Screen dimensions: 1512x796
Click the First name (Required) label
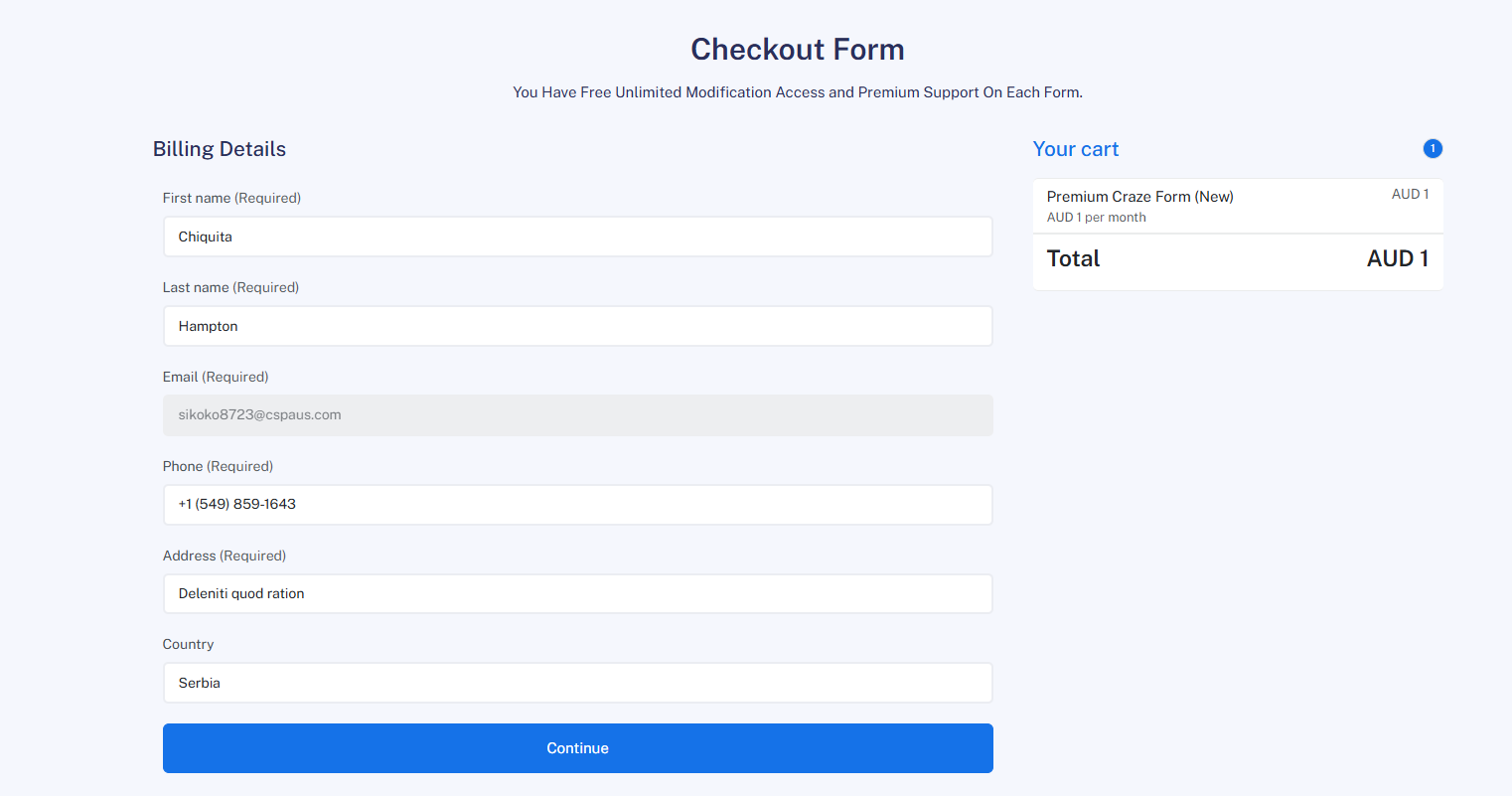(231, 198)
